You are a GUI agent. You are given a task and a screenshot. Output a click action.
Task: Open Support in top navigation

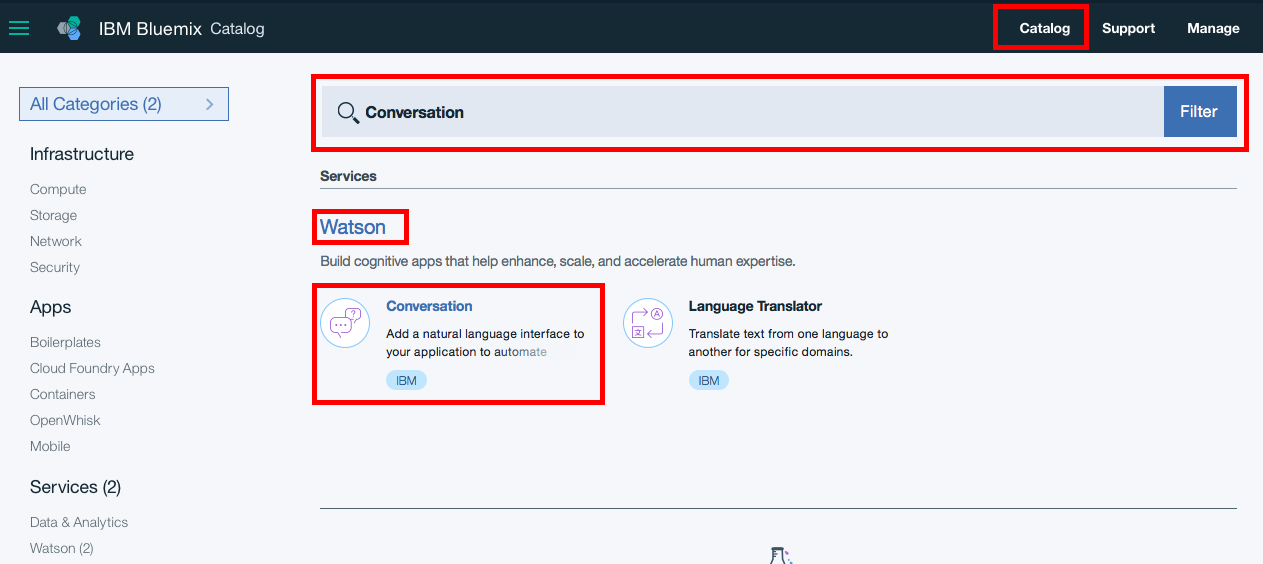point(1128,28)
